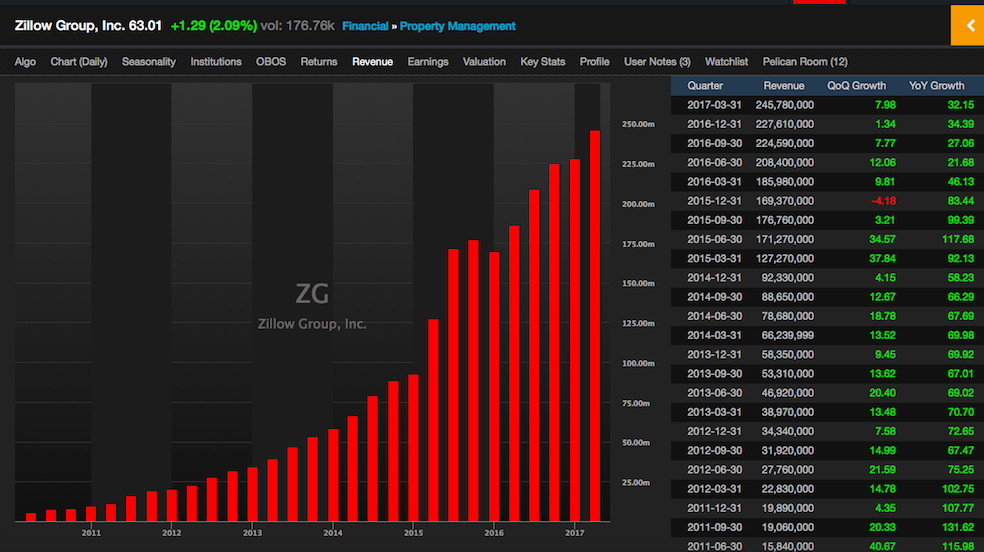Screen dimensions: 984x552
Task: Open Pelican Room (12) tab
Action: click(805, 61)
